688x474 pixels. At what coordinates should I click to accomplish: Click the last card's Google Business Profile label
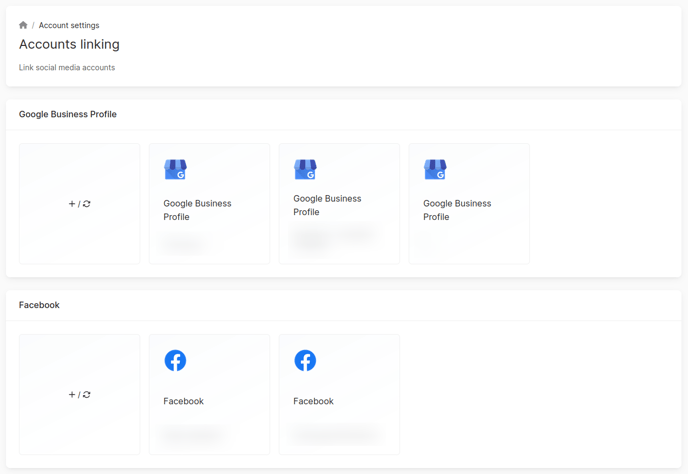pyautogui.click(x=457, y=210)
